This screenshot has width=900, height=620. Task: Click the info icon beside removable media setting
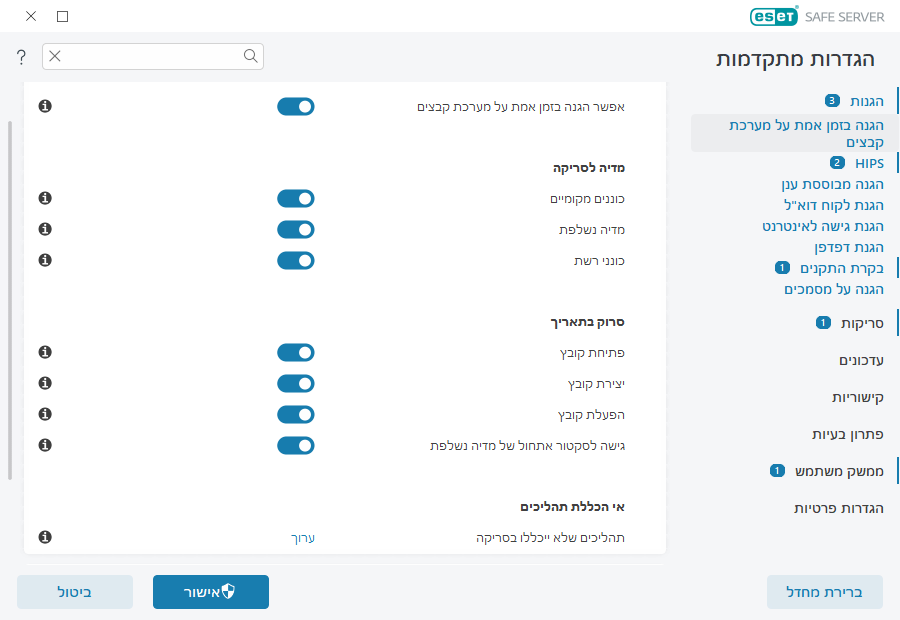(x=44, y=229)
